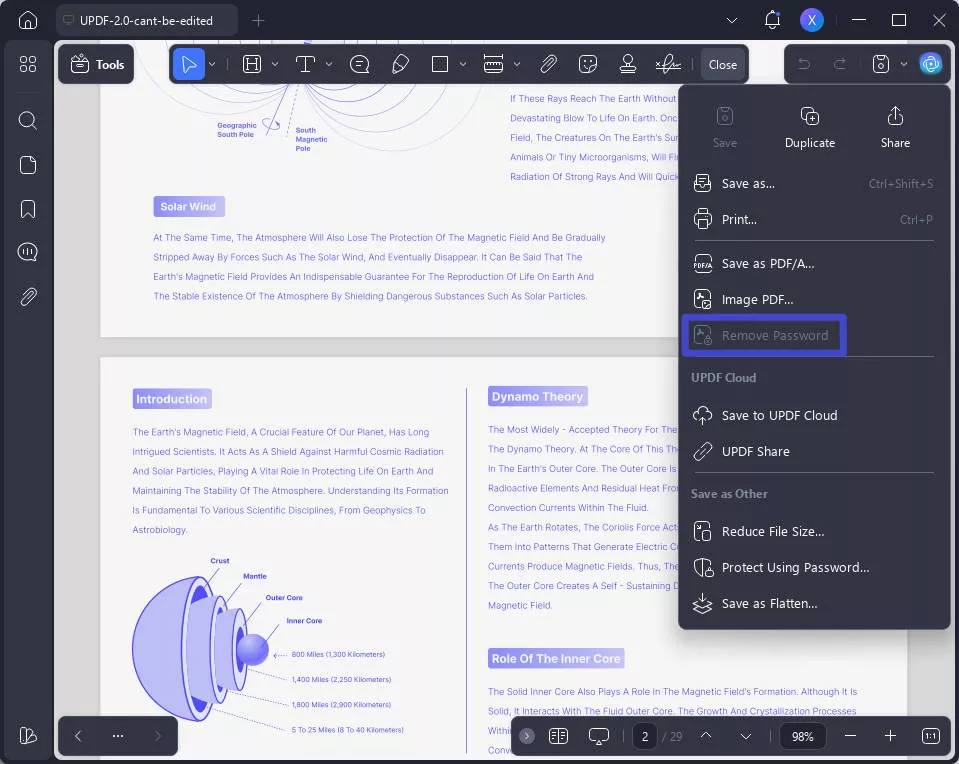959x764 pixels.
Task: Click the save disk icon in top bar
Action: pos(881,64)
